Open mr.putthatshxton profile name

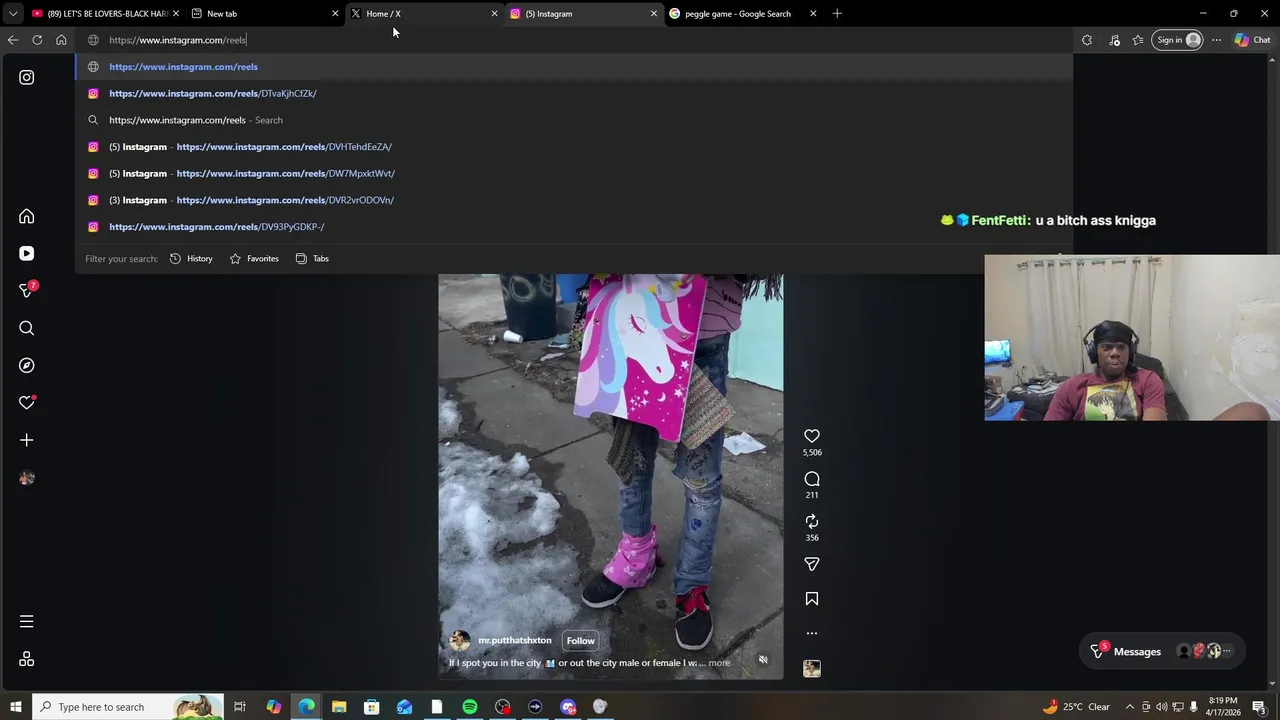(x=515, y=640)
